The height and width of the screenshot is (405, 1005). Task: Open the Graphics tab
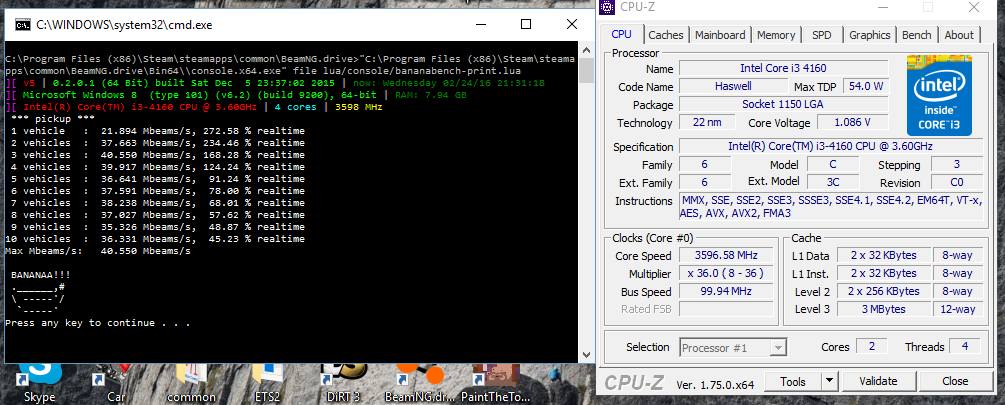pyautogui.click(x=870, y=35)
